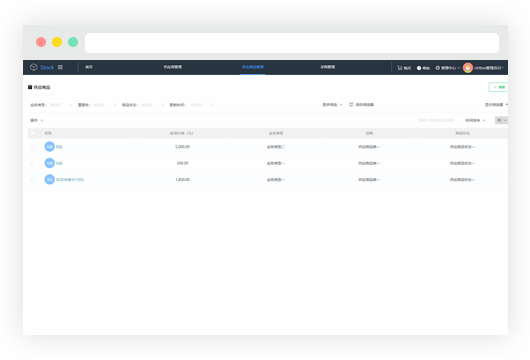Click the green 新建 button
Screen dimensions: 530x360
click(x=499, y=87)
